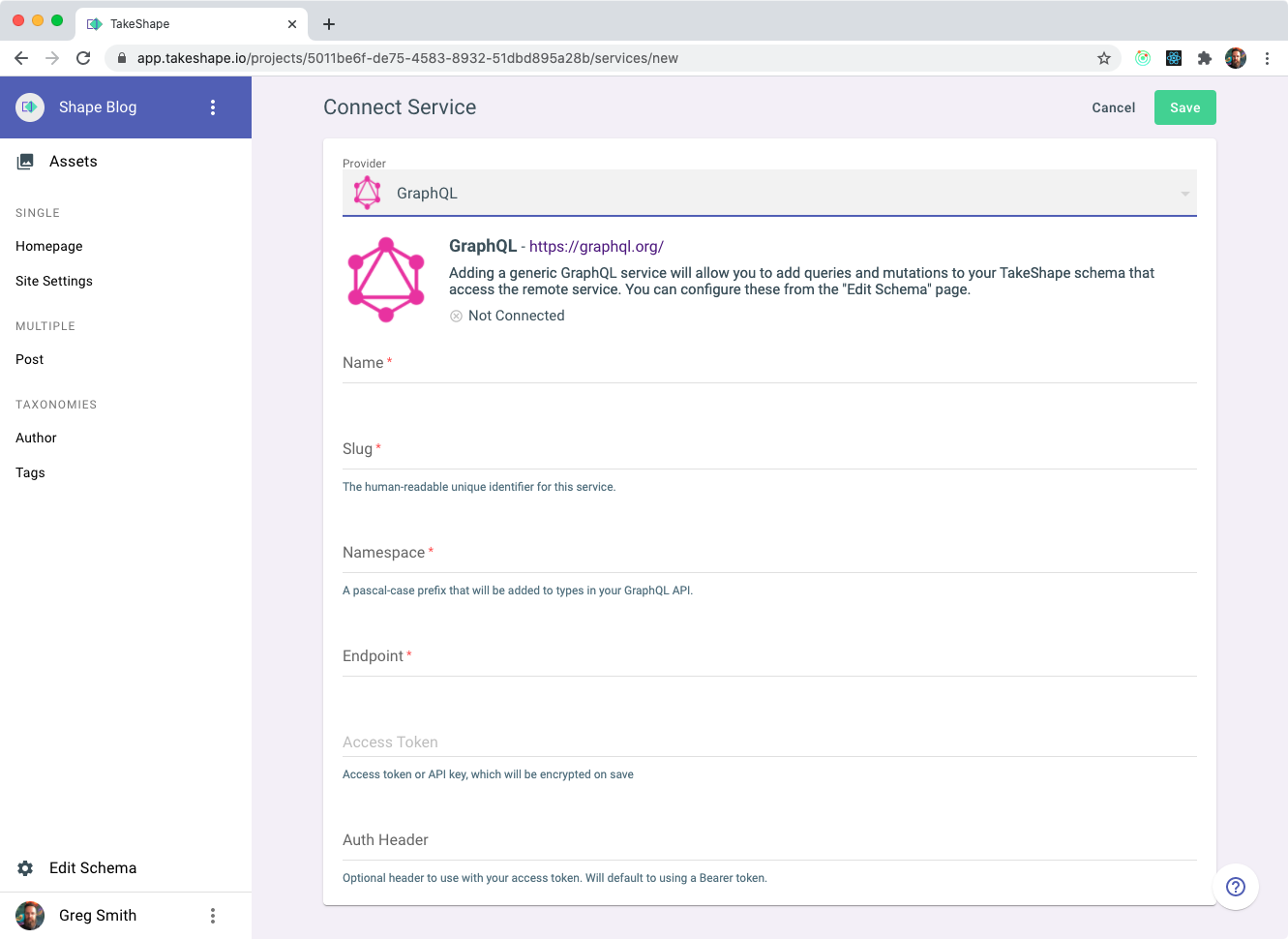The height and width of the screenshot is (939, 1288).
Task: Click the Shape Blog project name
Action: (x=98, y=107)
